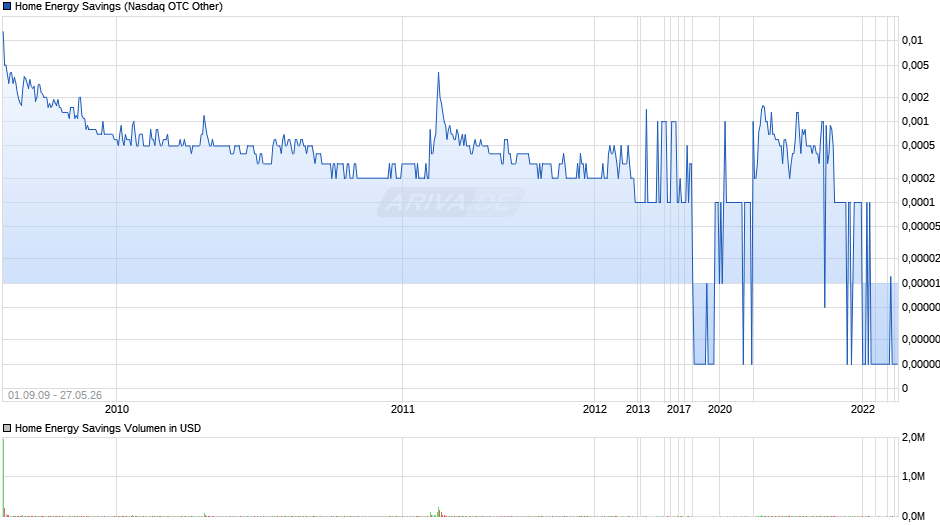Click the 2011 price spike peak on the chart
The width and height of the screenshot is (940, 526).
pyautogui.click(x=438, y=74)
